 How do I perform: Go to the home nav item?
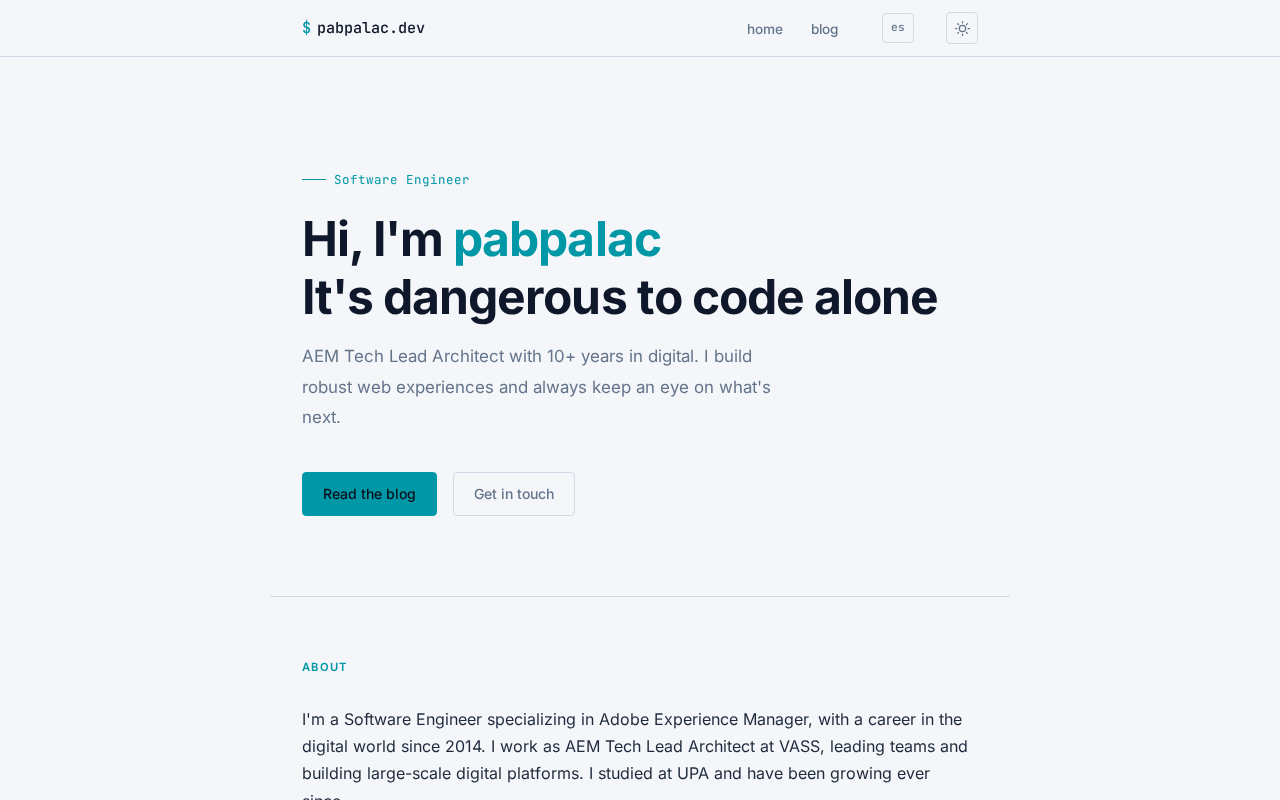765,29
